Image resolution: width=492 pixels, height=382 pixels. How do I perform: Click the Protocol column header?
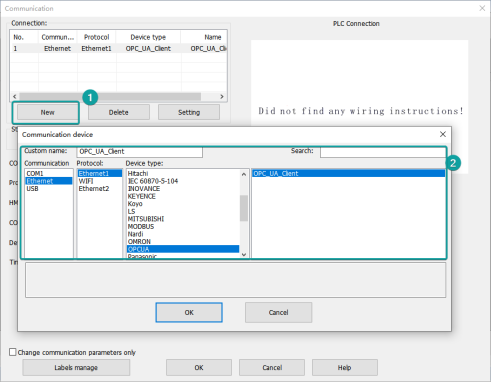[97, 37]
